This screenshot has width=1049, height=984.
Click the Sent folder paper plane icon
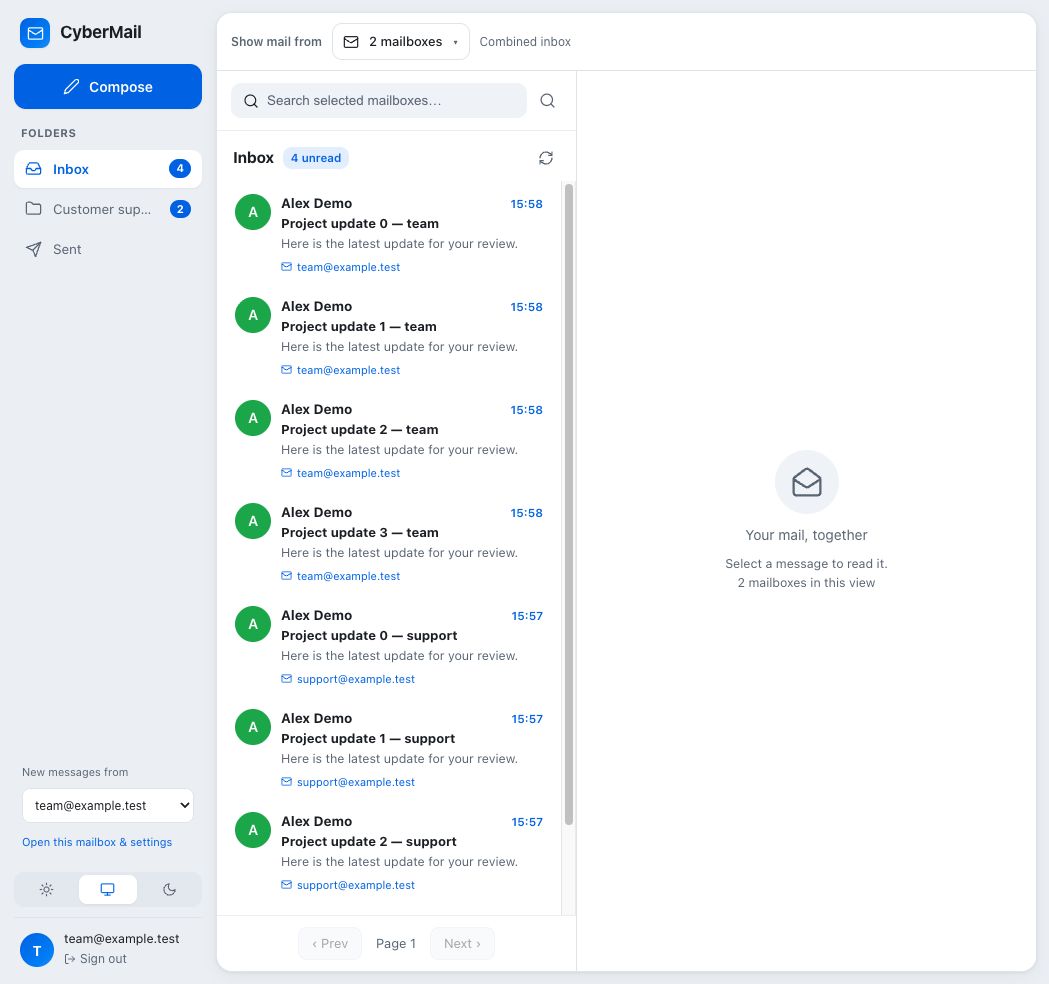33,250
